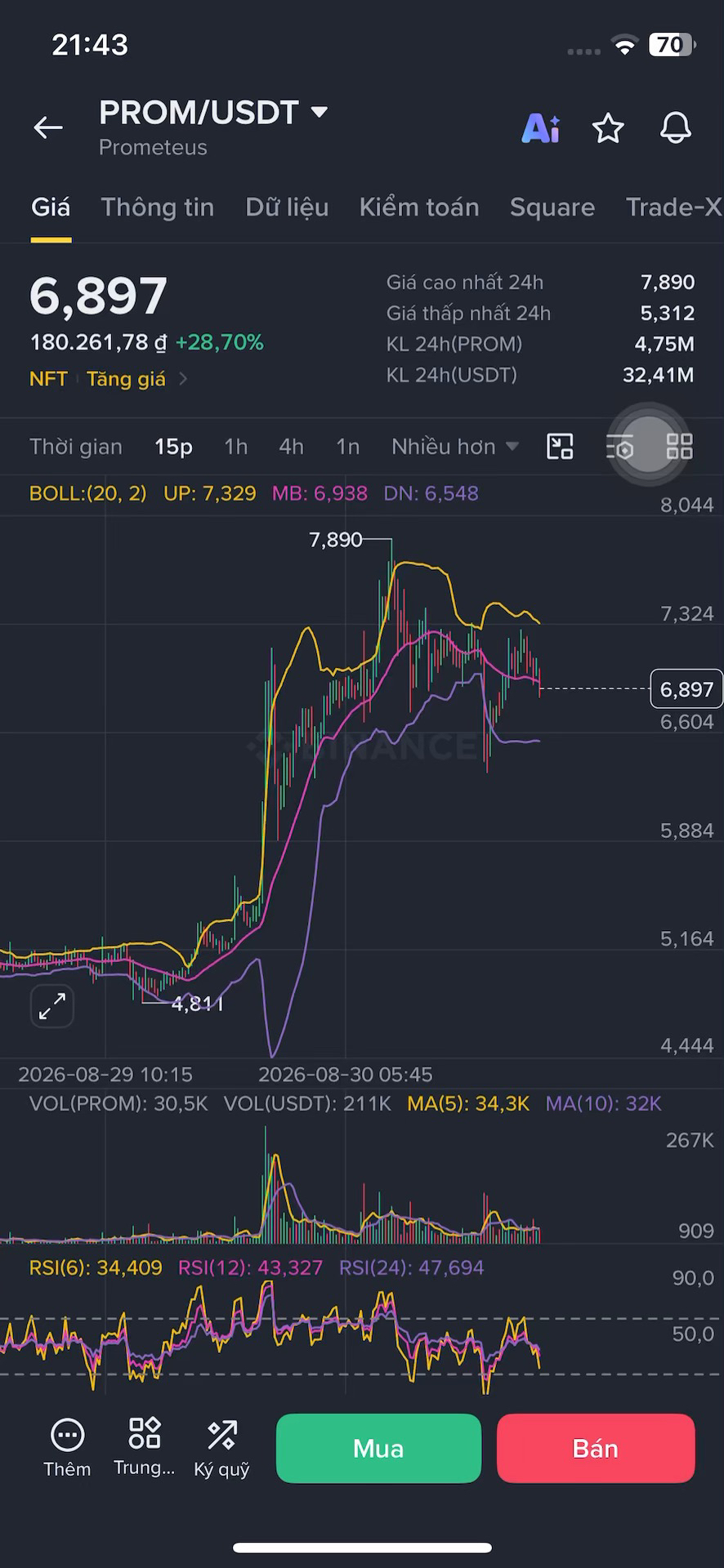Screen dimensions: 724x1568
Task: Expand the Tăng giá tag chevron
Action: [x=183, y=379]
